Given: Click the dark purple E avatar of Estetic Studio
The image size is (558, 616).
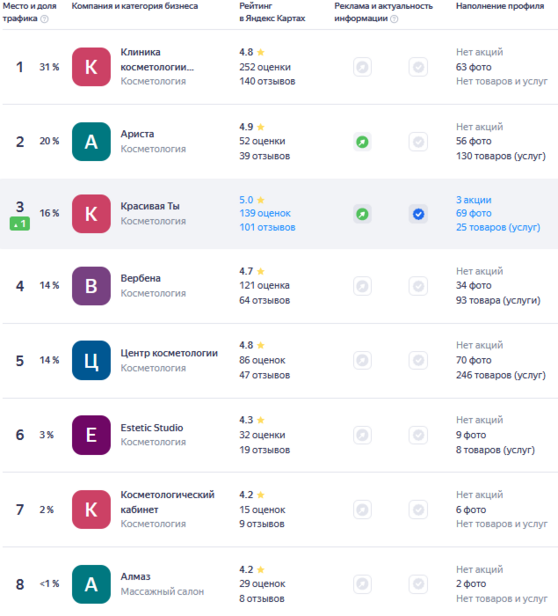Looking at the screenshot, I should (x=91, y=435).
